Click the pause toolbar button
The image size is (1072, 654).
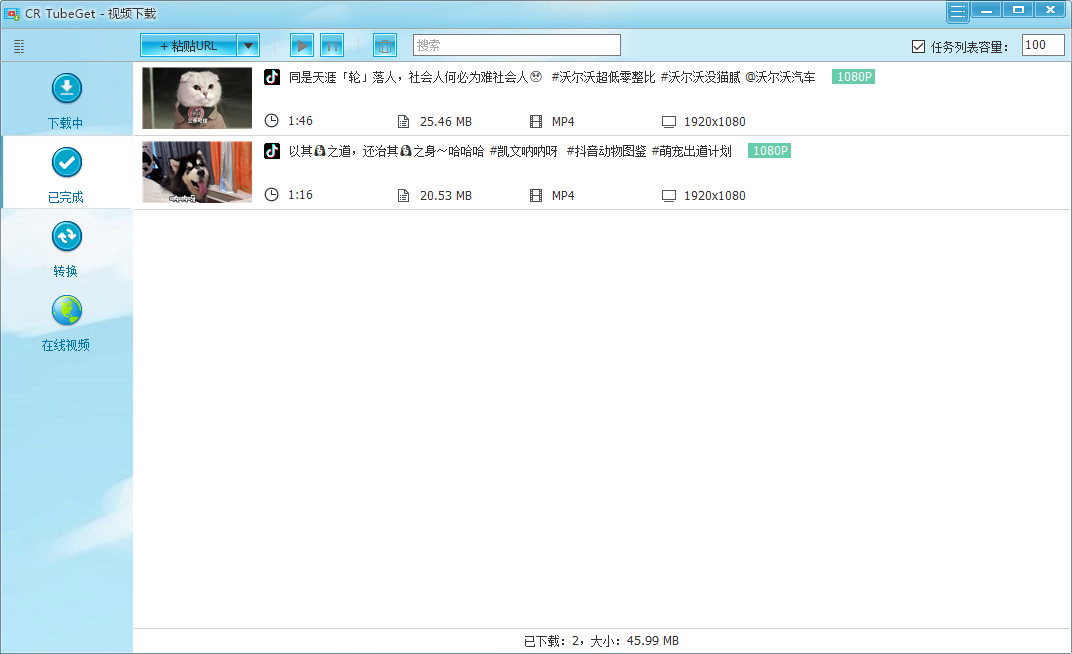coord(332,46)
